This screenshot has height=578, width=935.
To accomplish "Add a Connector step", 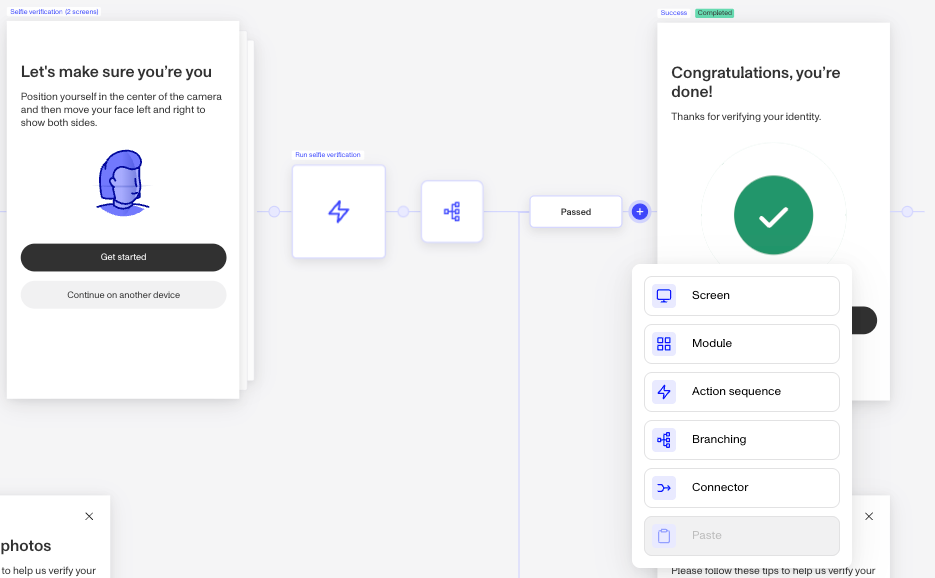I will point(742,488).
